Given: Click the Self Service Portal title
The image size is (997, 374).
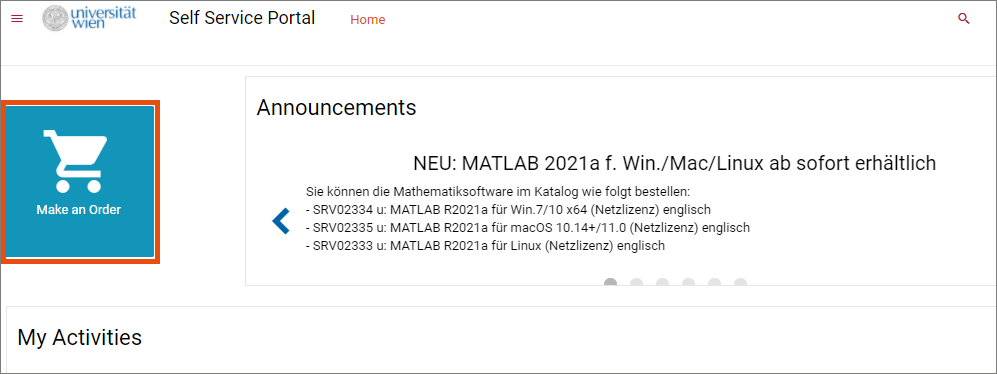Looking at the screenshot, I should tap(242, 18).
